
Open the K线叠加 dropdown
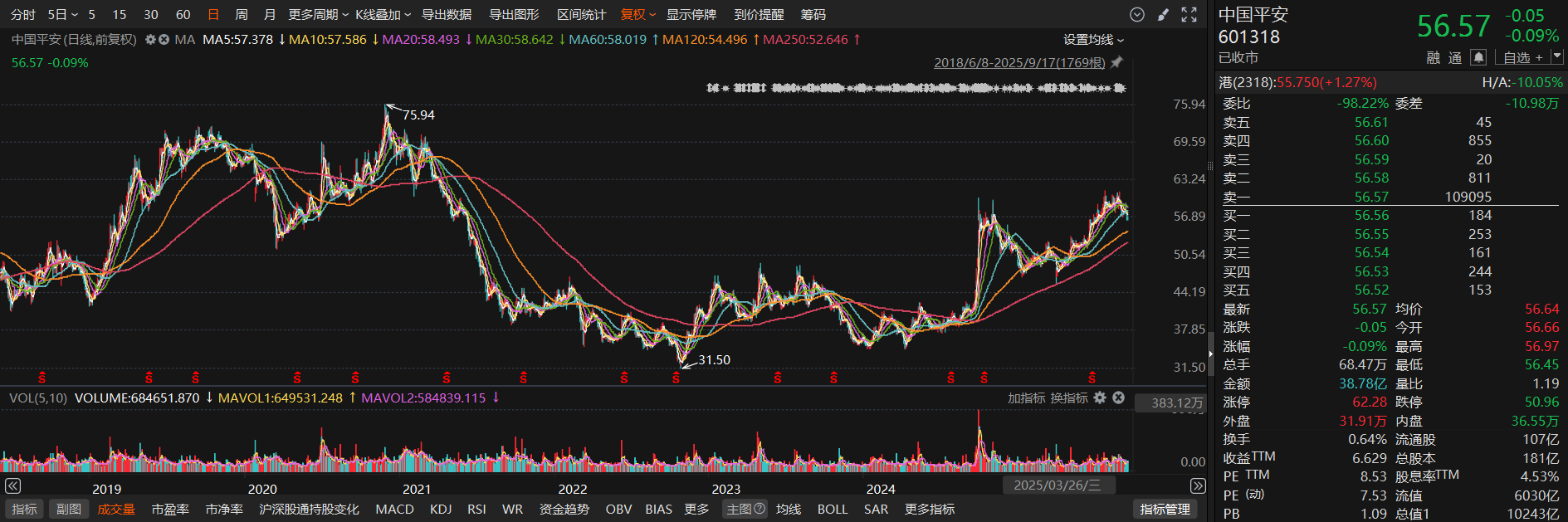383,15
